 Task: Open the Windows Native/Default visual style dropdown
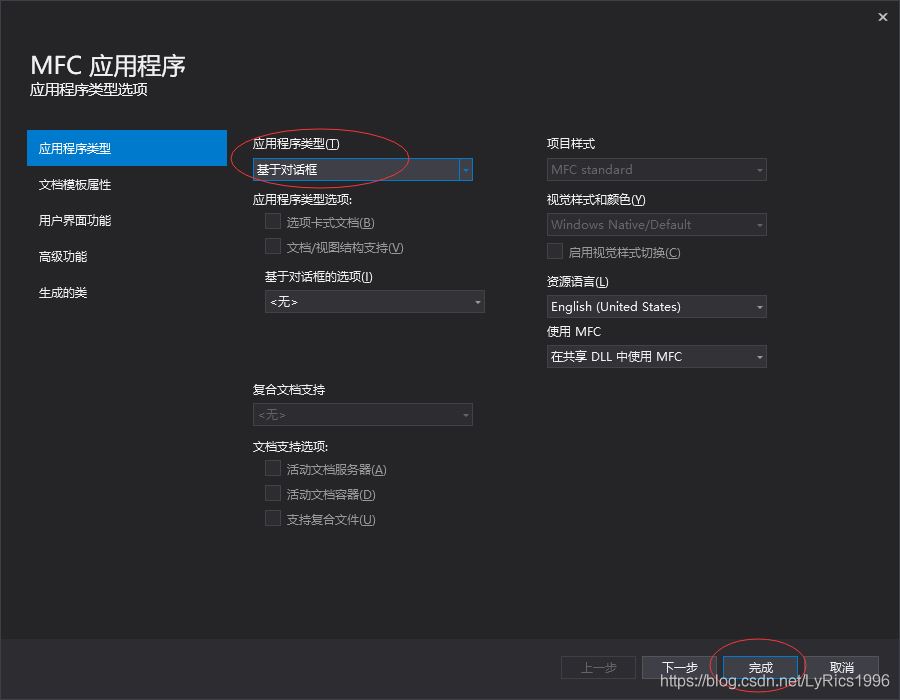click(x=656, y=224)
